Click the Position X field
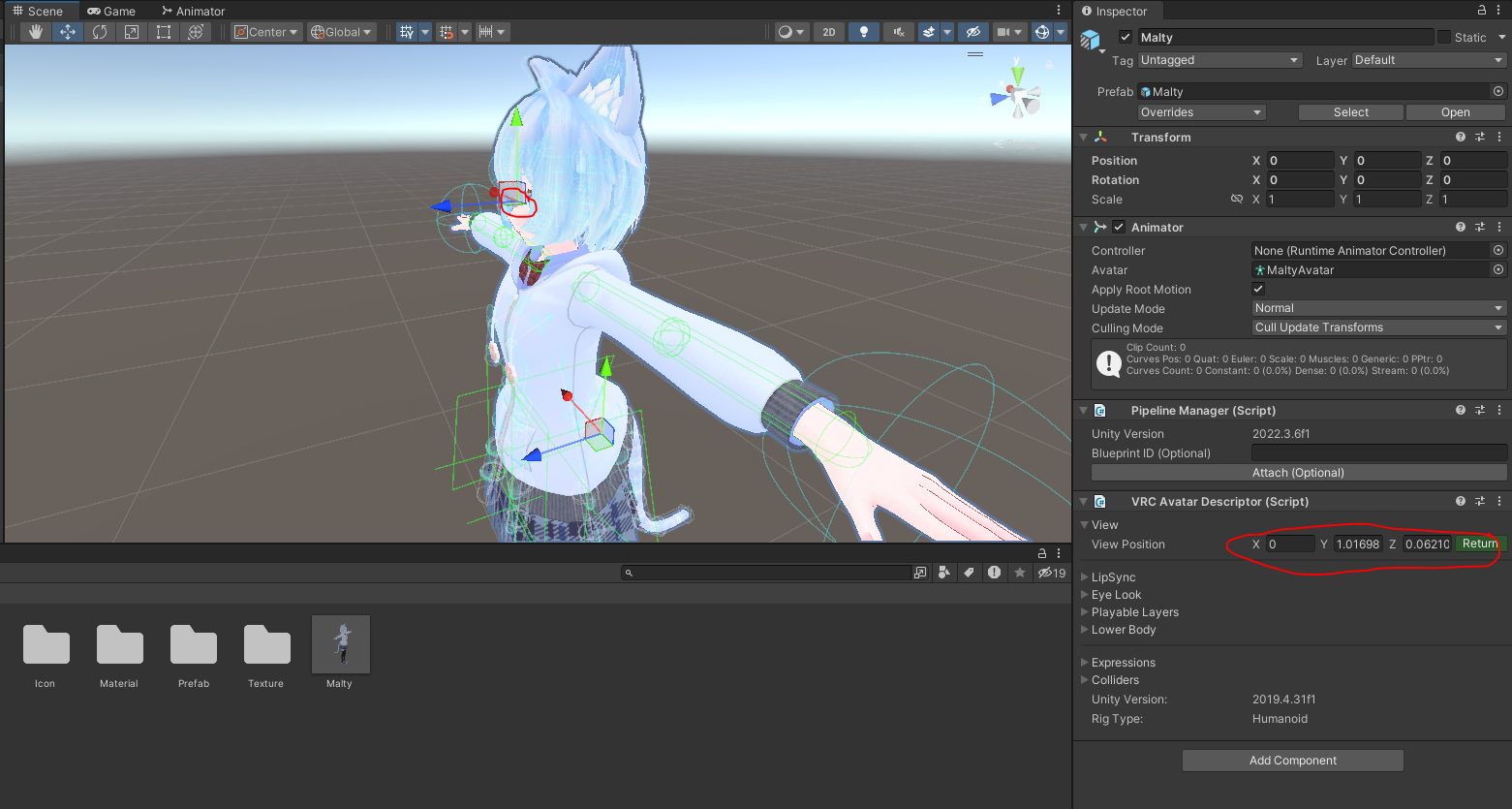This screenshot has height=809, width=1512. [x=1300, y=161]
